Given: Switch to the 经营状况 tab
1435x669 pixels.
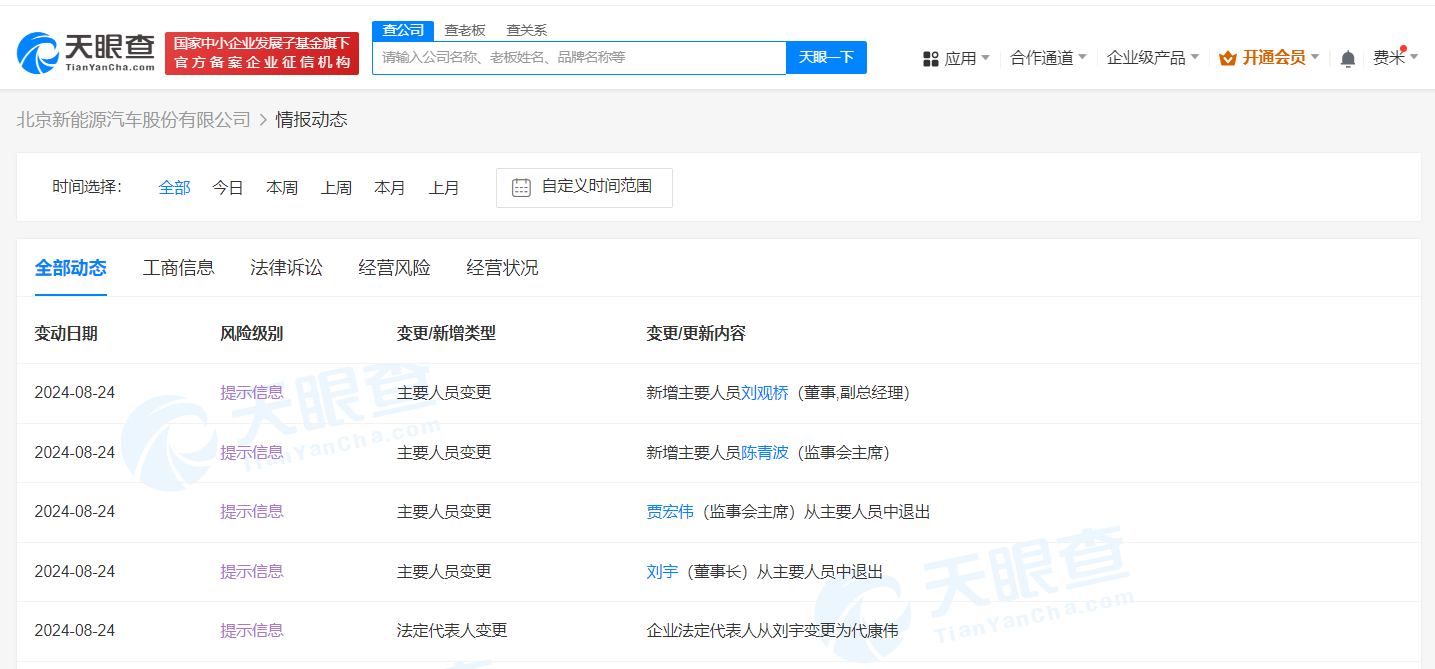Looking at the screenshot, I should pos(502,267).
